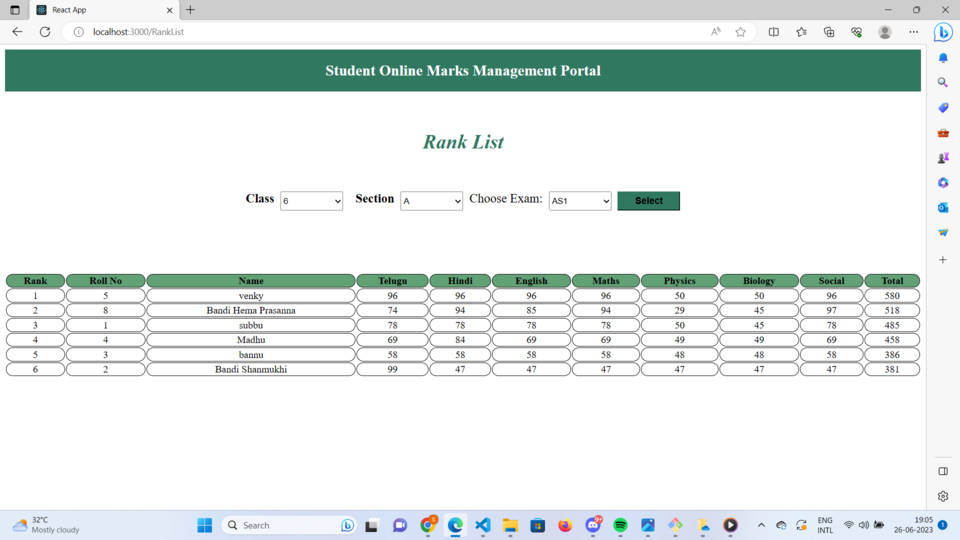Click the Telugu column header
The width and height of the screenshot is (960, 540).
[x=392, y=281]
